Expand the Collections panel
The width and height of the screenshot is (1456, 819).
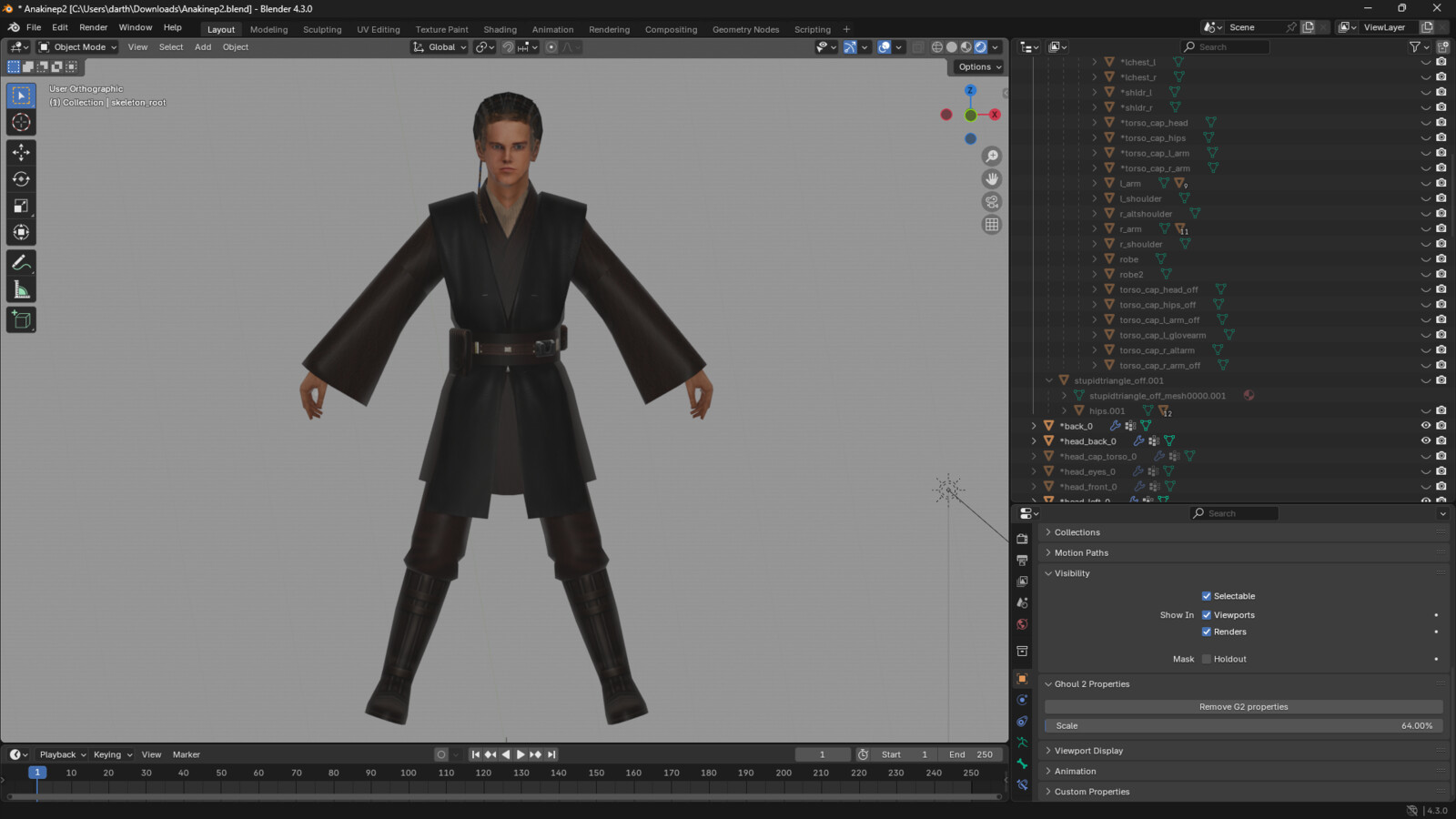click(1077, 532)
